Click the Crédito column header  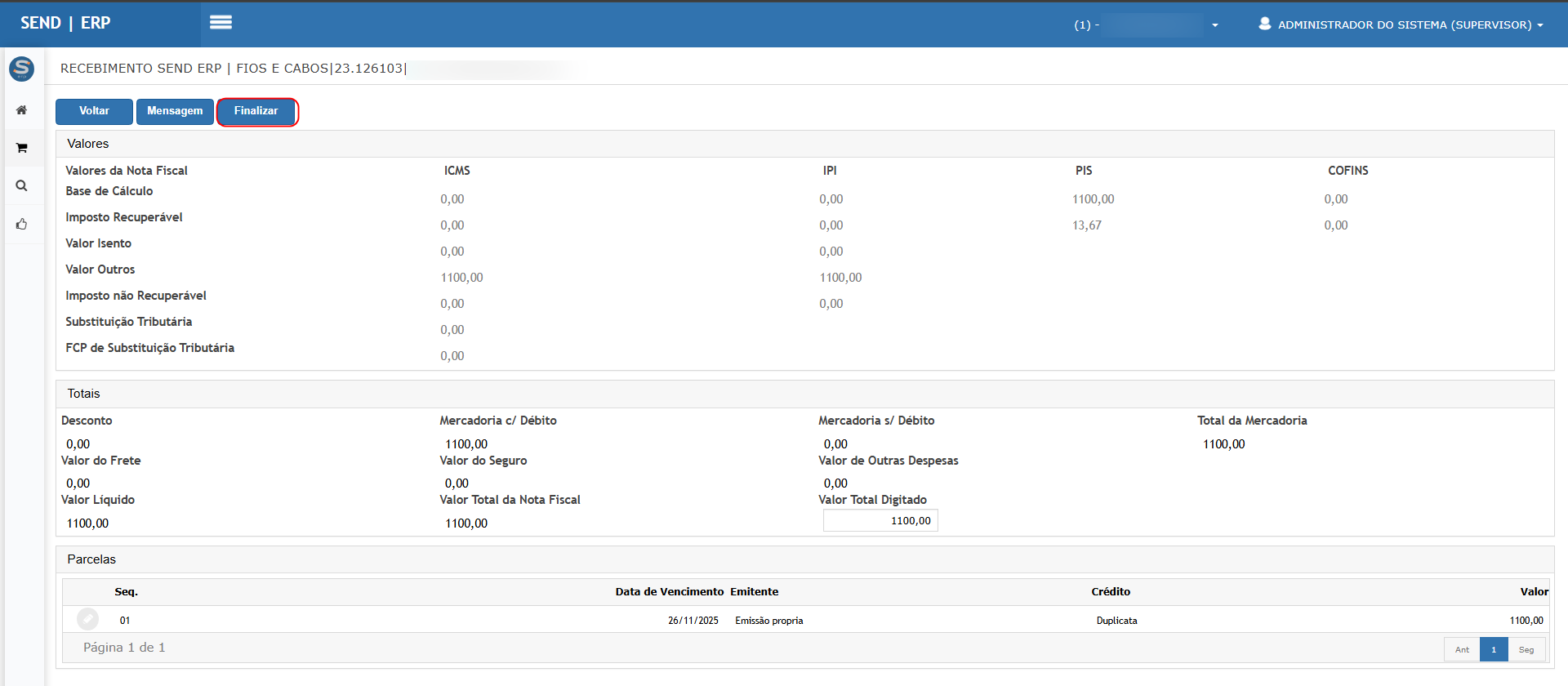point(1111,592)
